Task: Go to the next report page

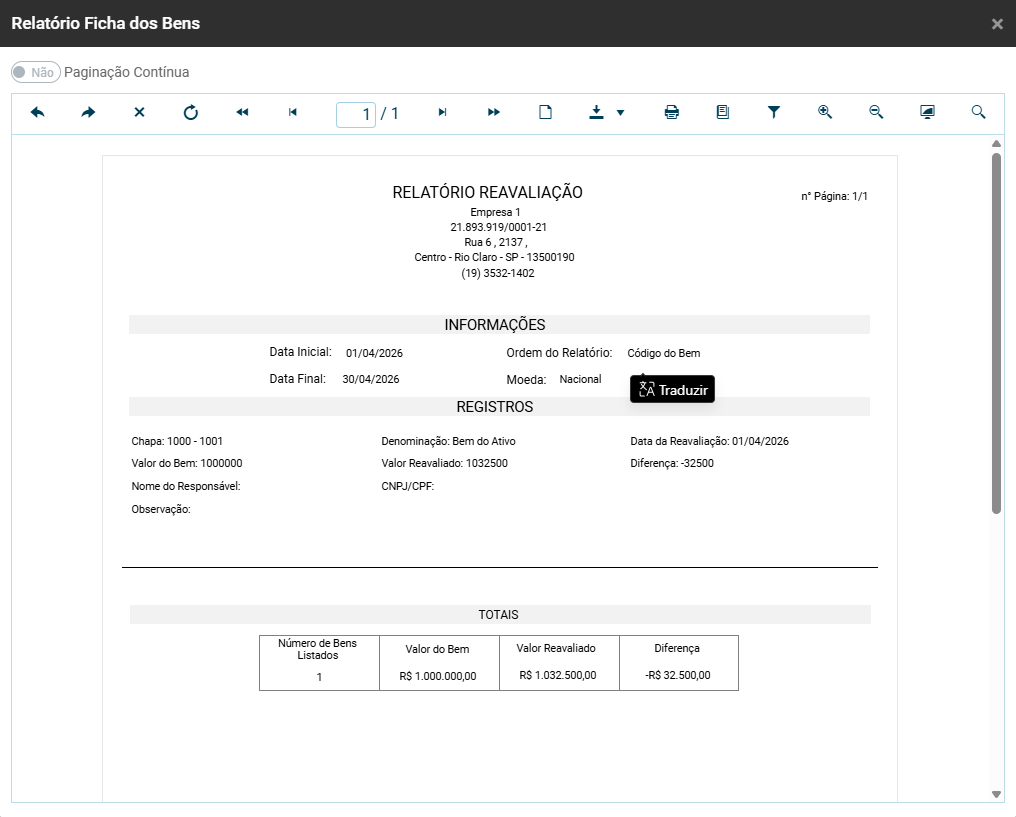Action: click(x=442, y=113)
